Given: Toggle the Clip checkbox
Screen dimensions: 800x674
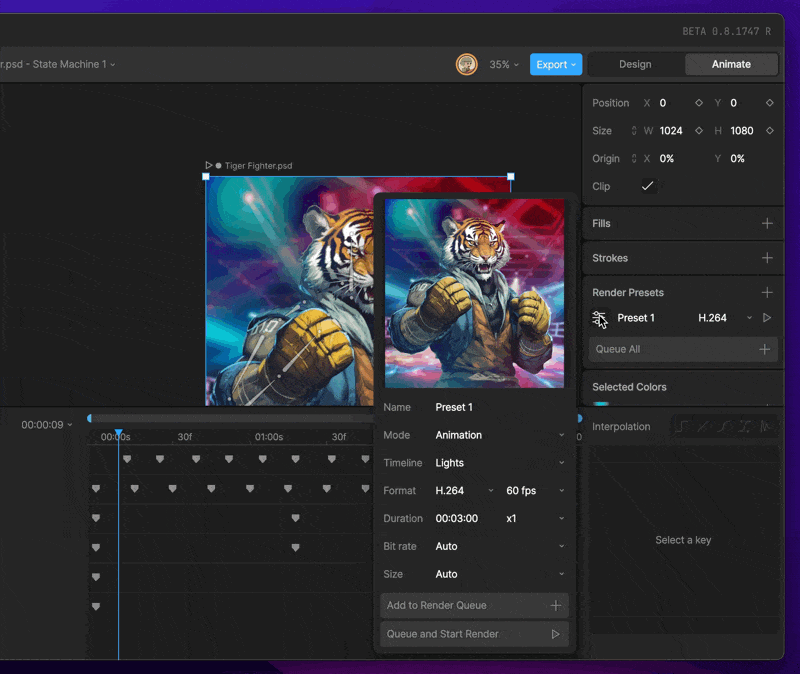Looking at the screenshot, I should tap(647, 186).
